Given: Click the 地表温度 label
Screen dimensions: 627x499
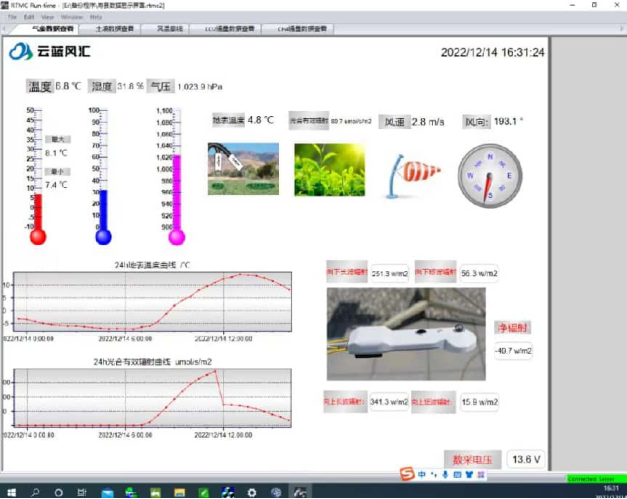Looking at the screenshot, I should pos(228,120).
